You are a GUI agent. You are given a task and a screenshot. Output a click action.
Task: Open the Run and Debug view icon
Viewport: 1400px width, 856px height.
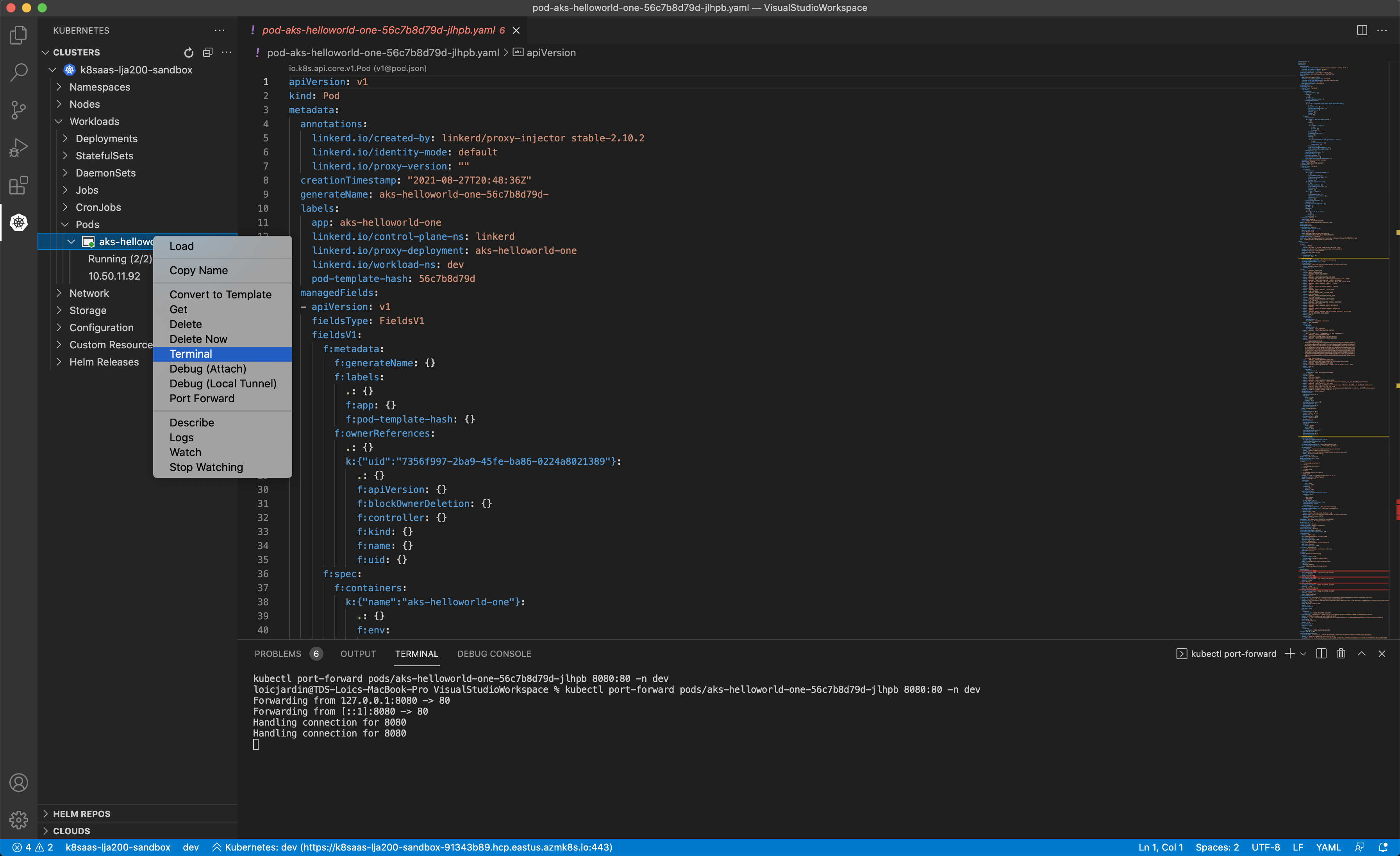coord(19,147)
